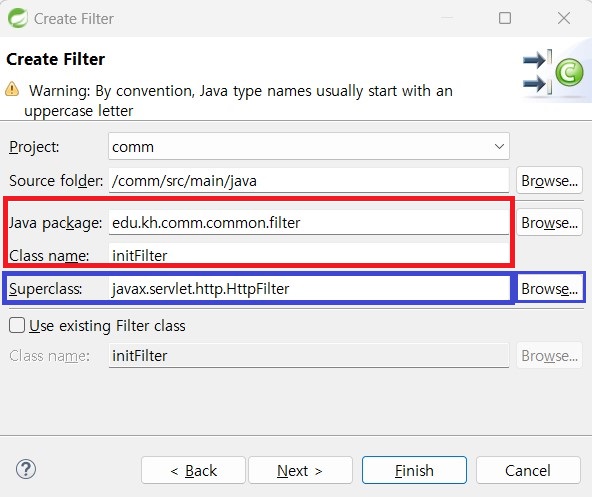Enable Use existing Filter class checkbox
Screen dimensions: 592x497
17,325
